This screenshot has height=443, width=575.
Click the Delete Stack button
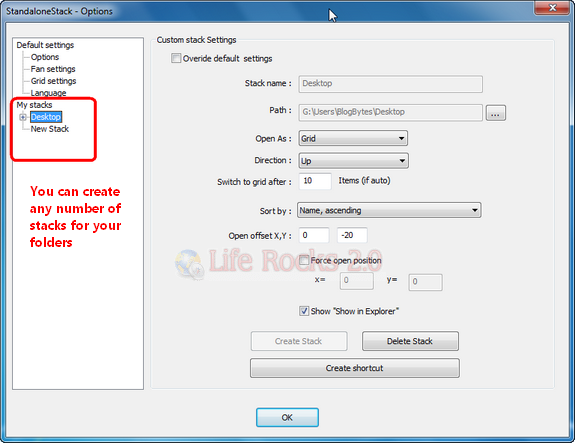tap(410, 341)
